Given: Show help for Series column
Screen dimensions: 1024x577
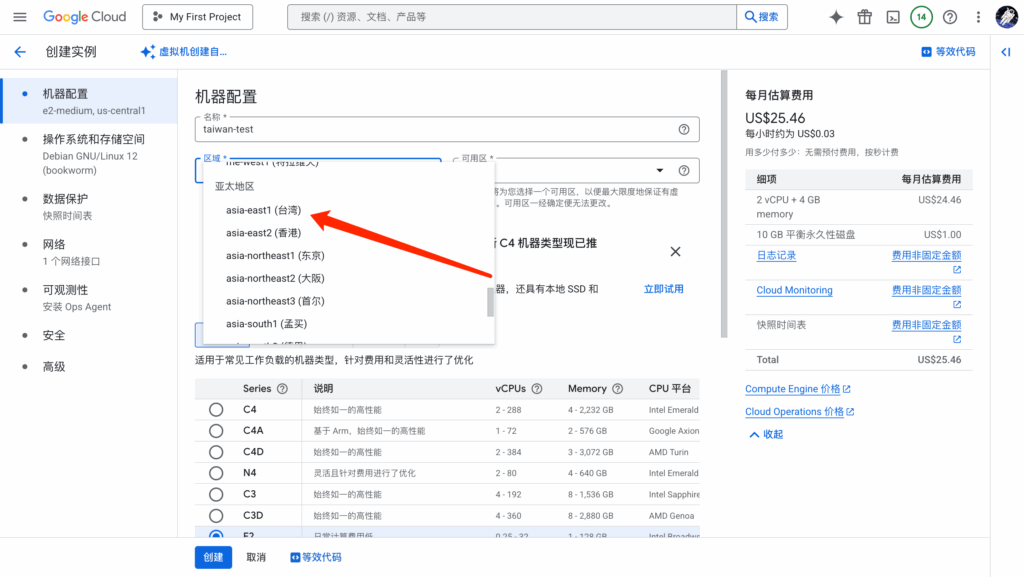Looking at the screenshot, I should pos(282,389).
